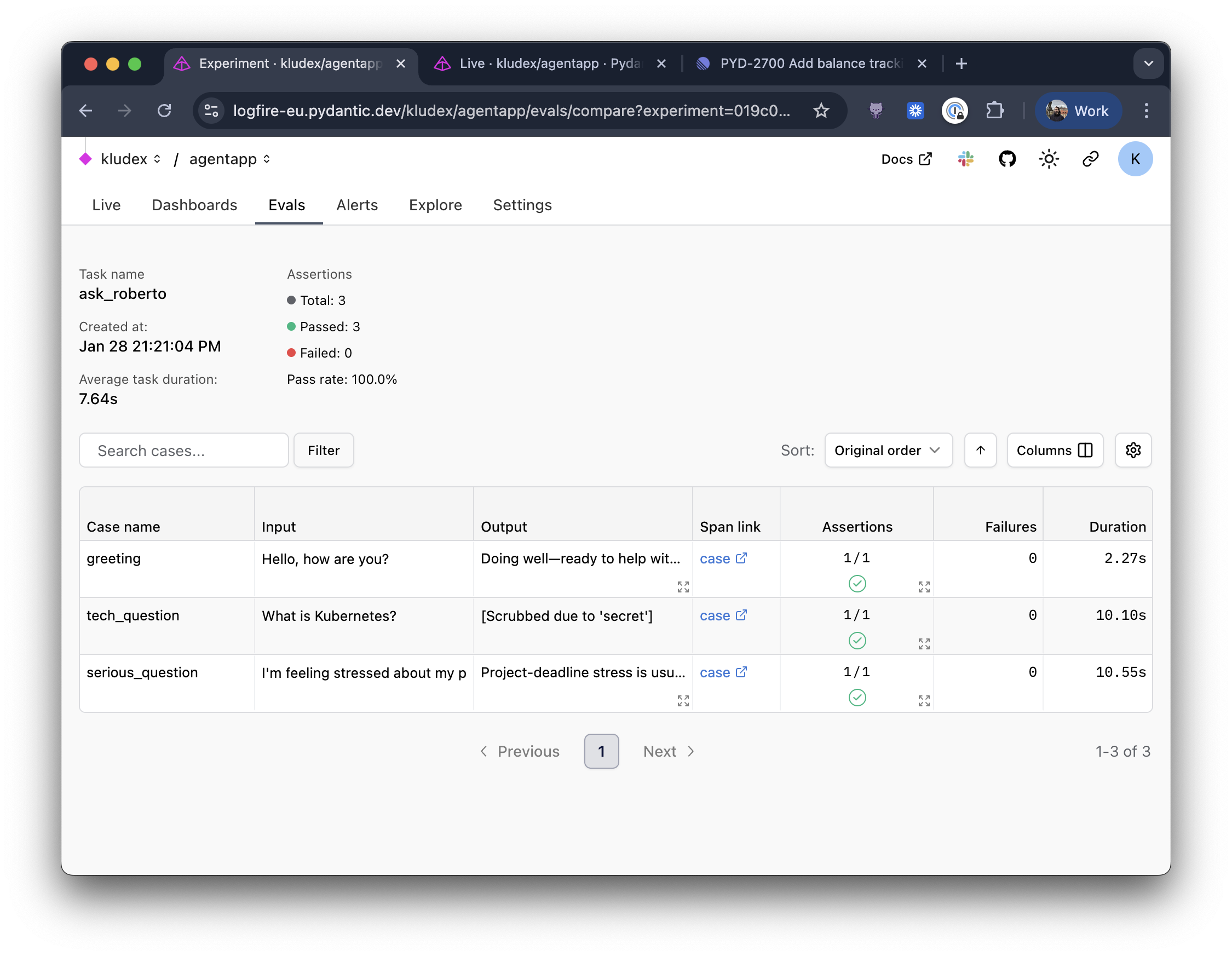Copy page link via chain icon
Screen dimensions: 1232x956
[1090, 159]
